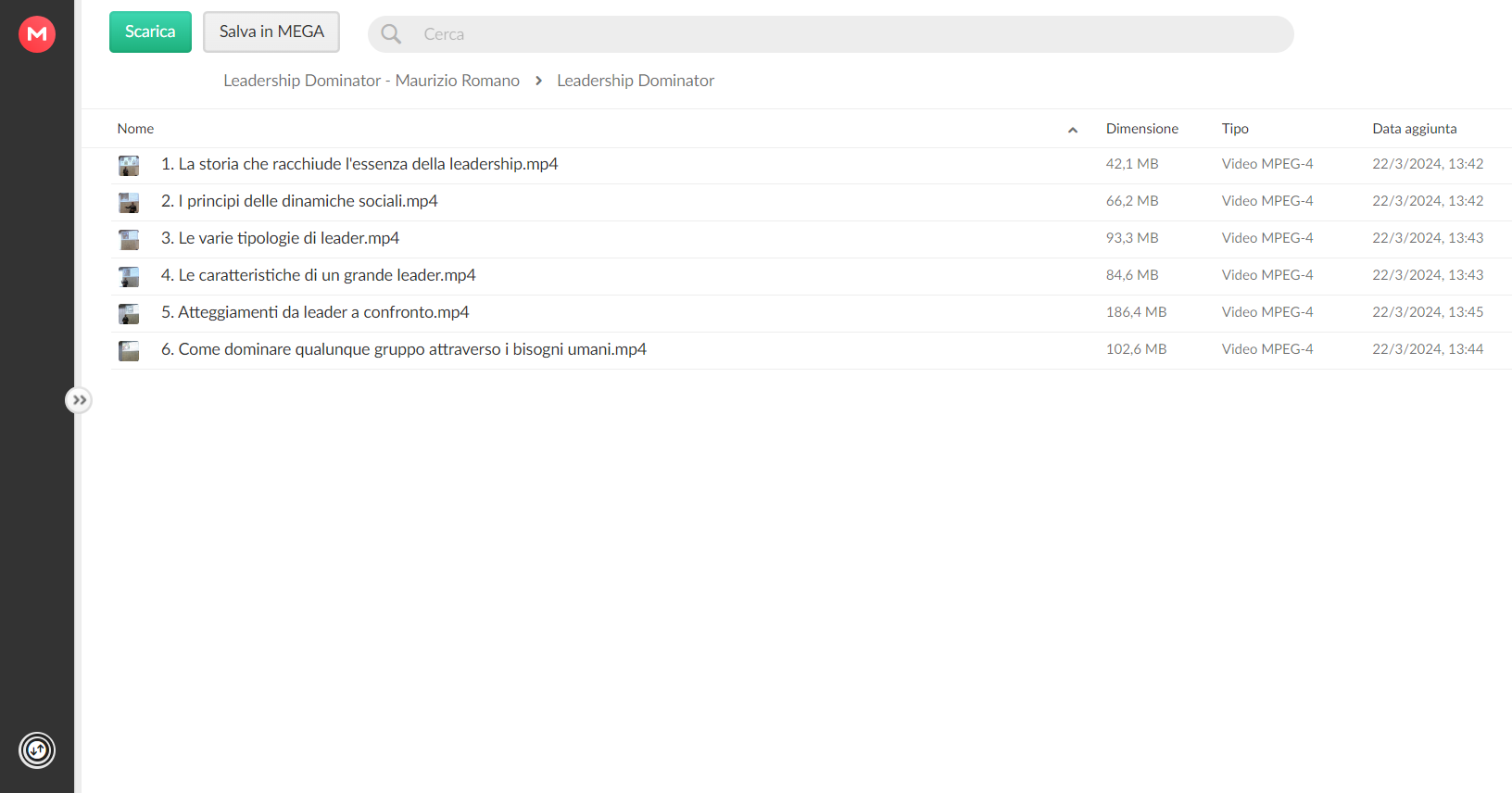Open the transfers icon at sidebar bottom
Viewport: 1512px width, 793px height.
[37, 750]
